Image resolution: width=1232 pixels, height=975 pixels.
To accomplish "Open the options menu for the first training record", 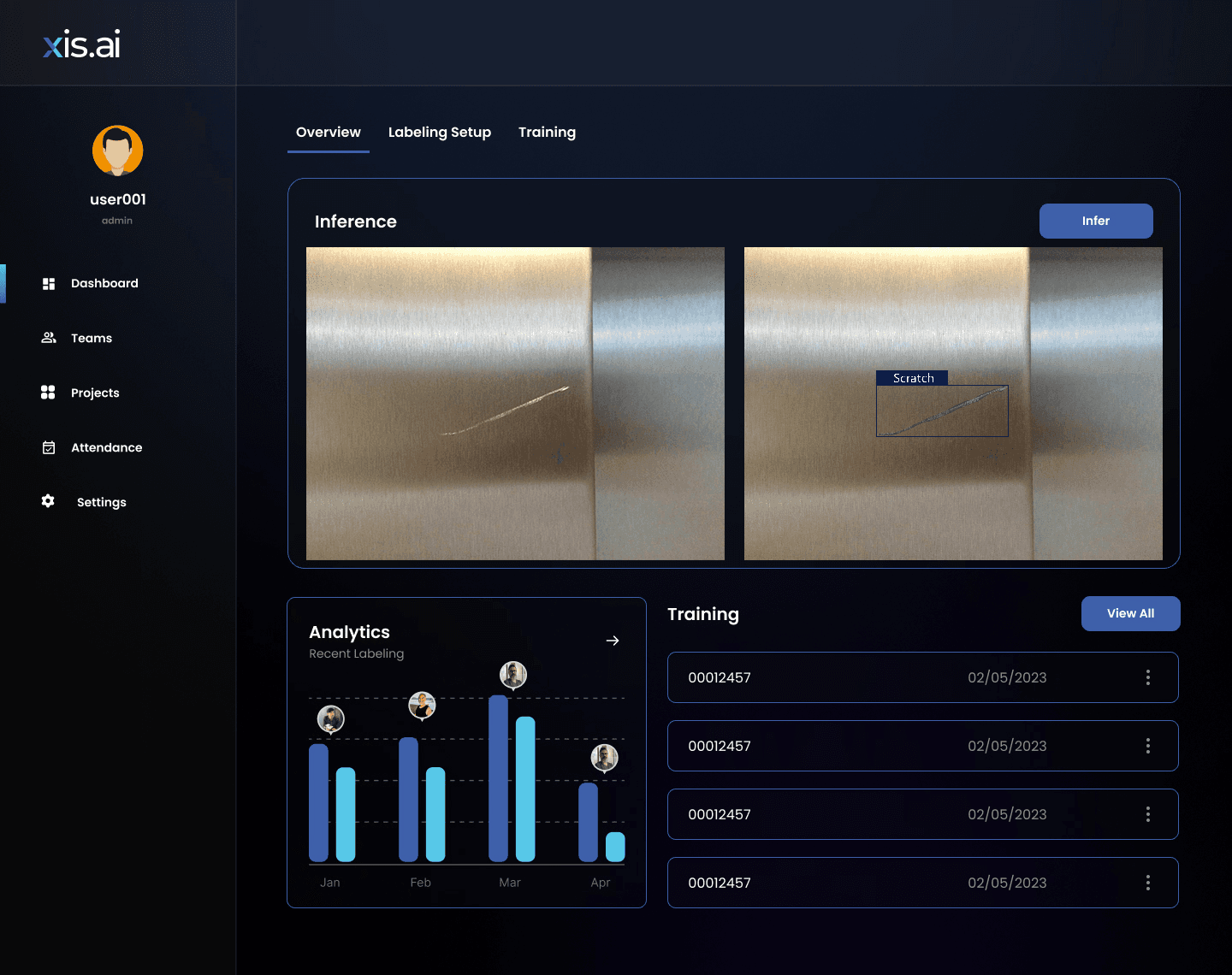I will click(1148, 677).
